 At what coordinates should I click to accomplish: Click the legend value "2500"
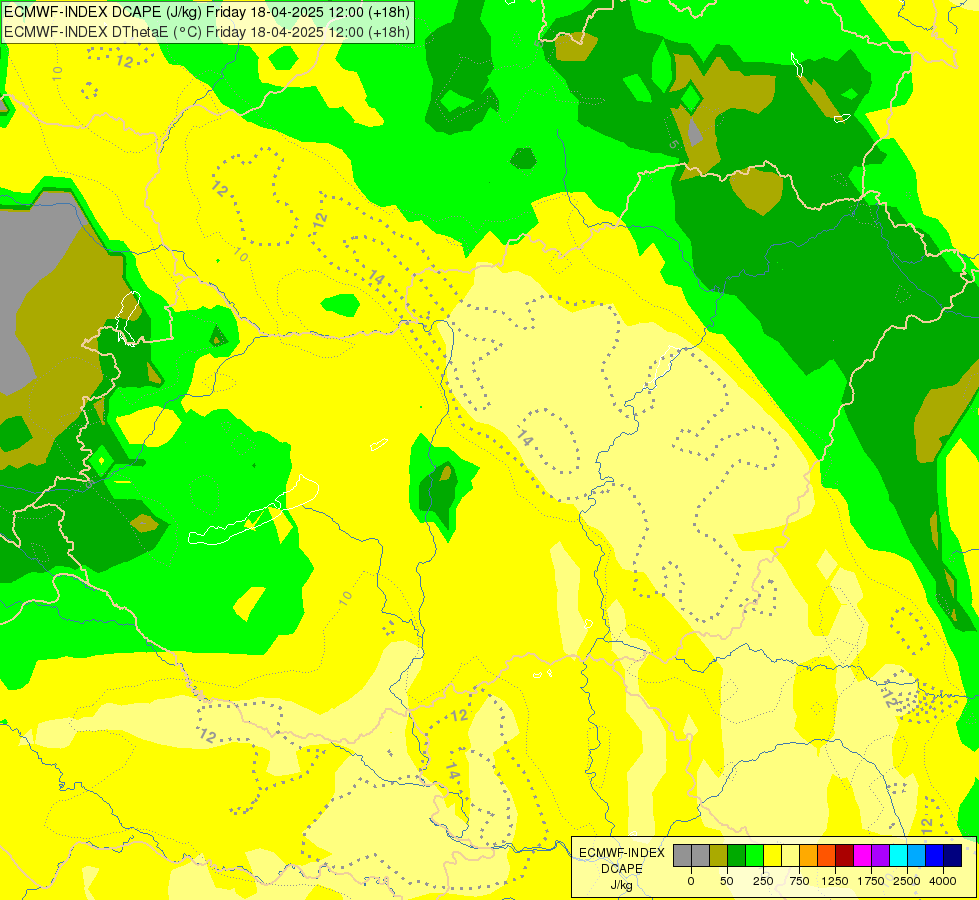click(907, 881)
